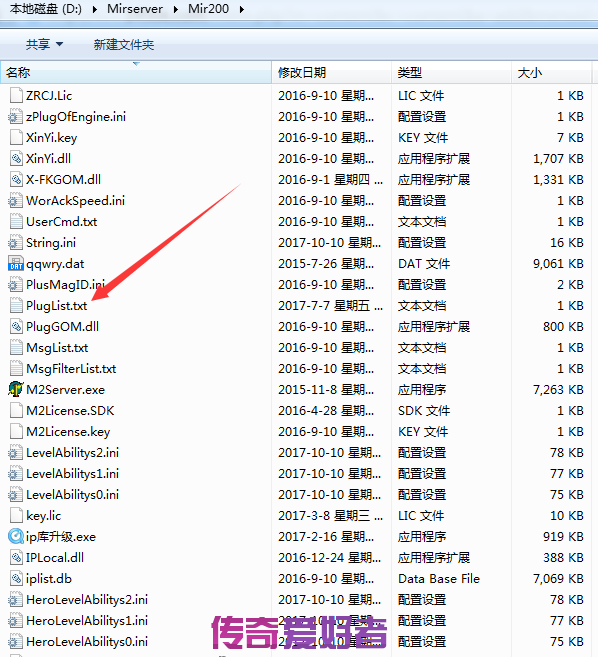The width and height of the screenshot is (598, 657).
Task: Select the String.ini settings icon
Action: coord(16,243)
